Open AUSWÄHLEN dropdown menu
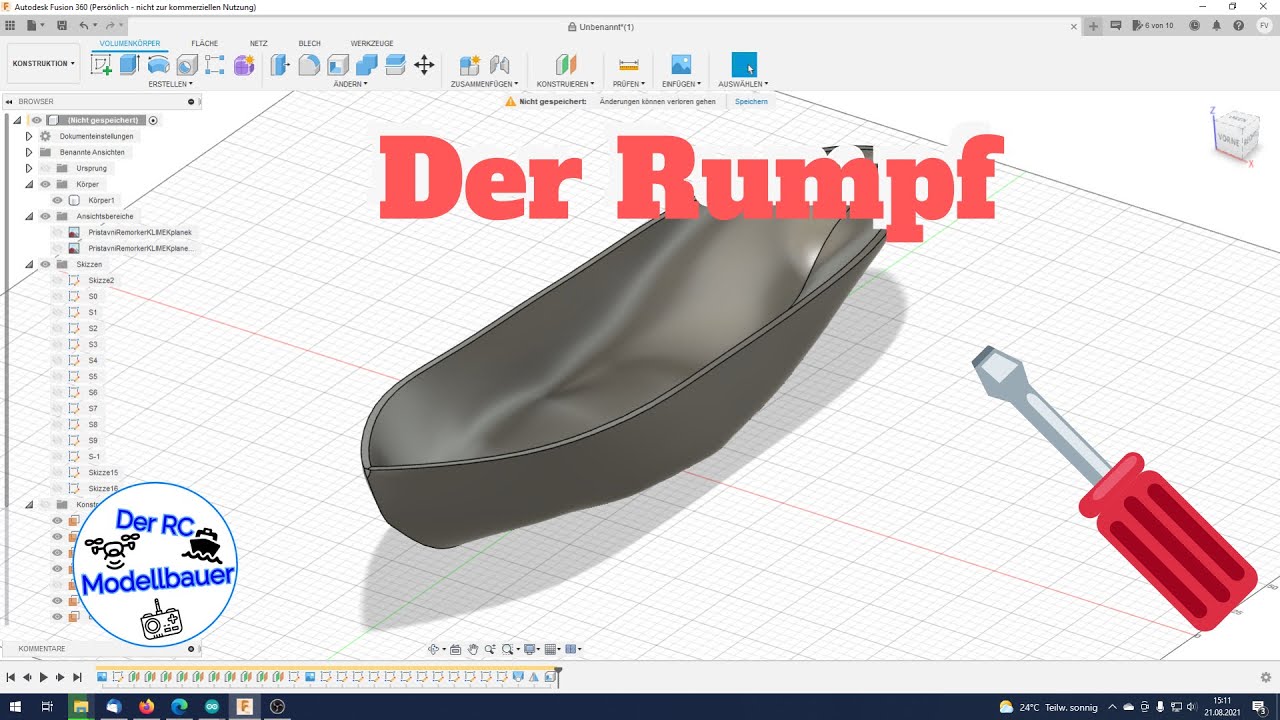The width and height of the screenshot is (1280, 720). pyautogui.click(x=744, y=84)
